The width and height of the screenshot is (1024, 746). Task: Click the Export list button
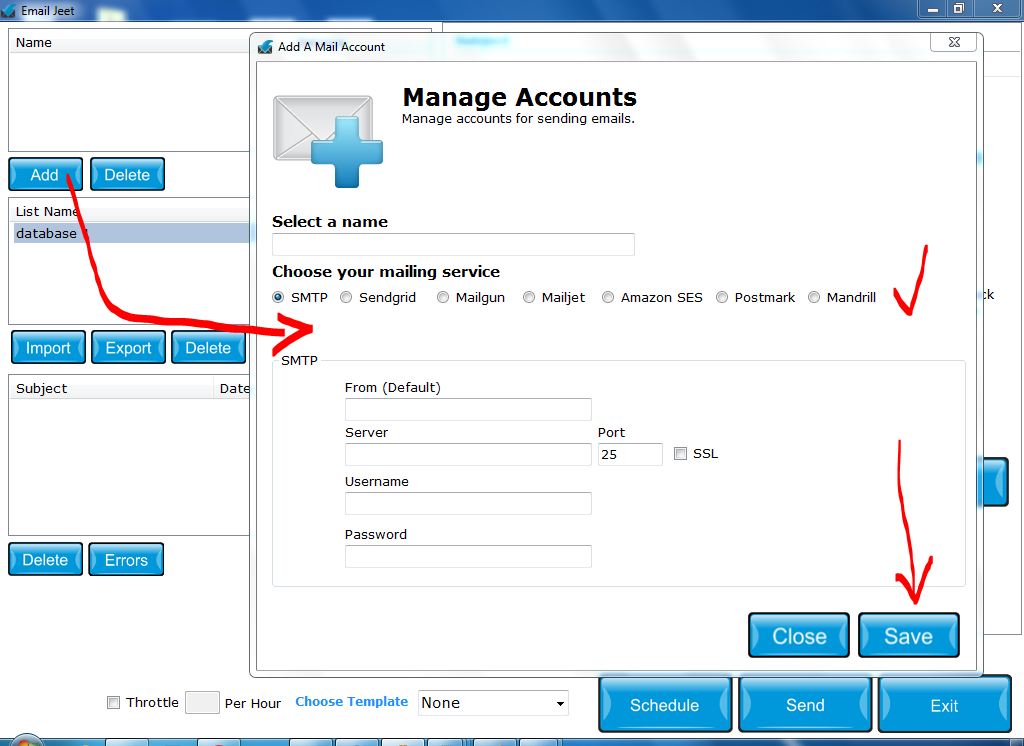[128, 348]
